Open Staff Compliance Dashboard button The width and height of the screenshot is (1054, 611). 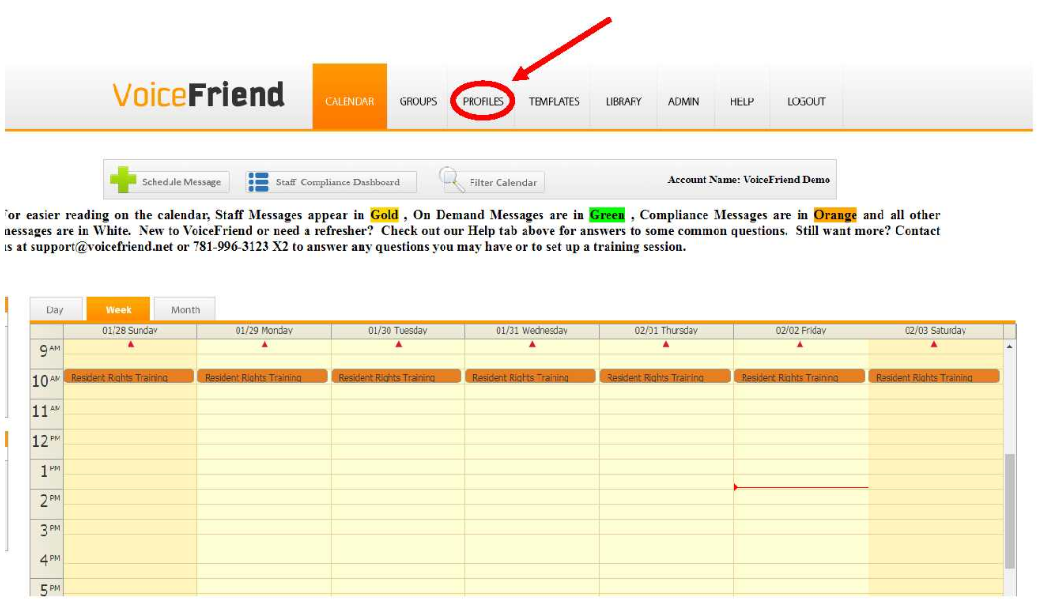click(331, 182)
